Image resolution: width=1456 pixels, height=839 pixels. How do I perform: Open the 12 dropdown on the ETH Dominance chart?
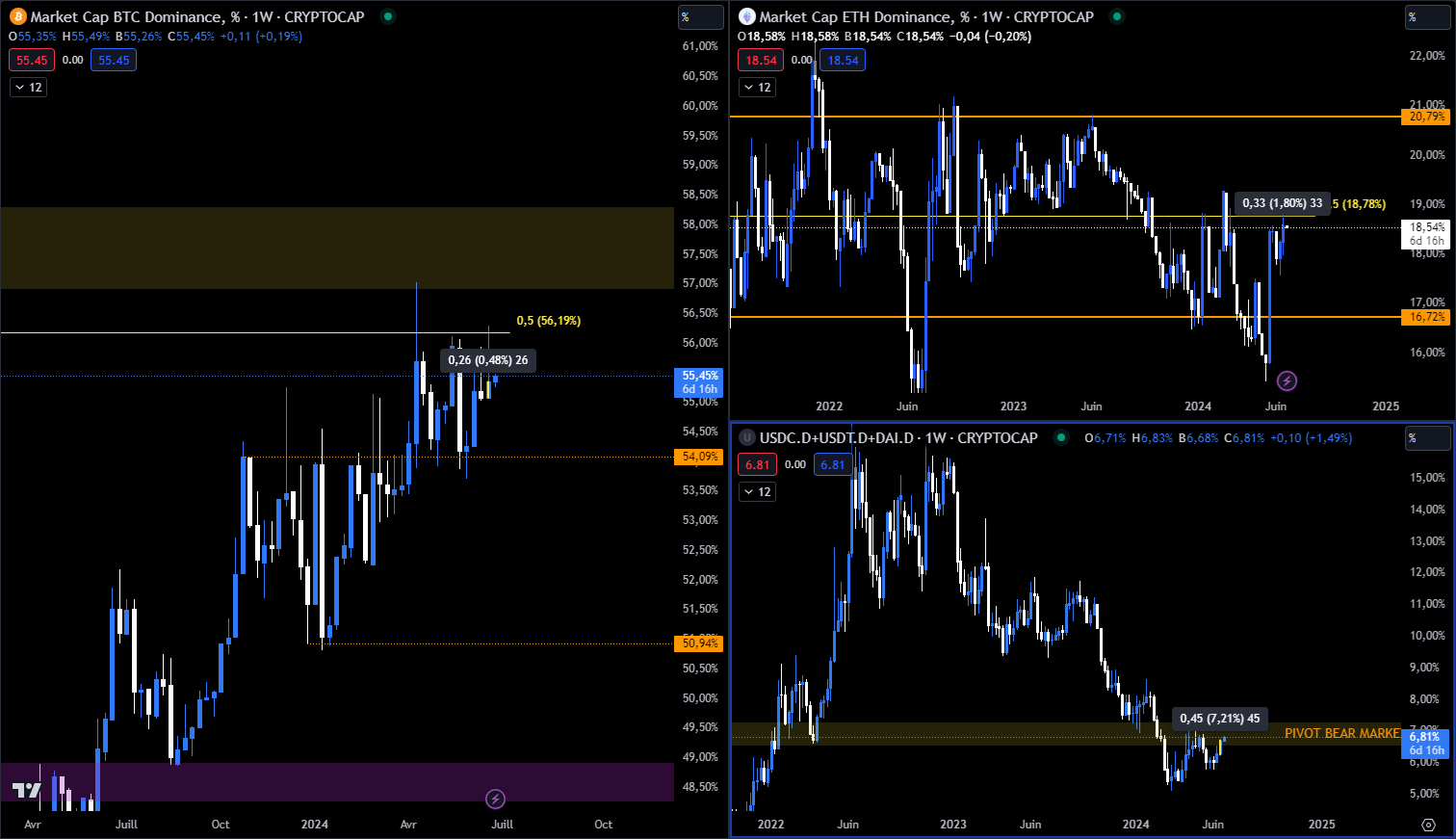click(x=758, y=87)
